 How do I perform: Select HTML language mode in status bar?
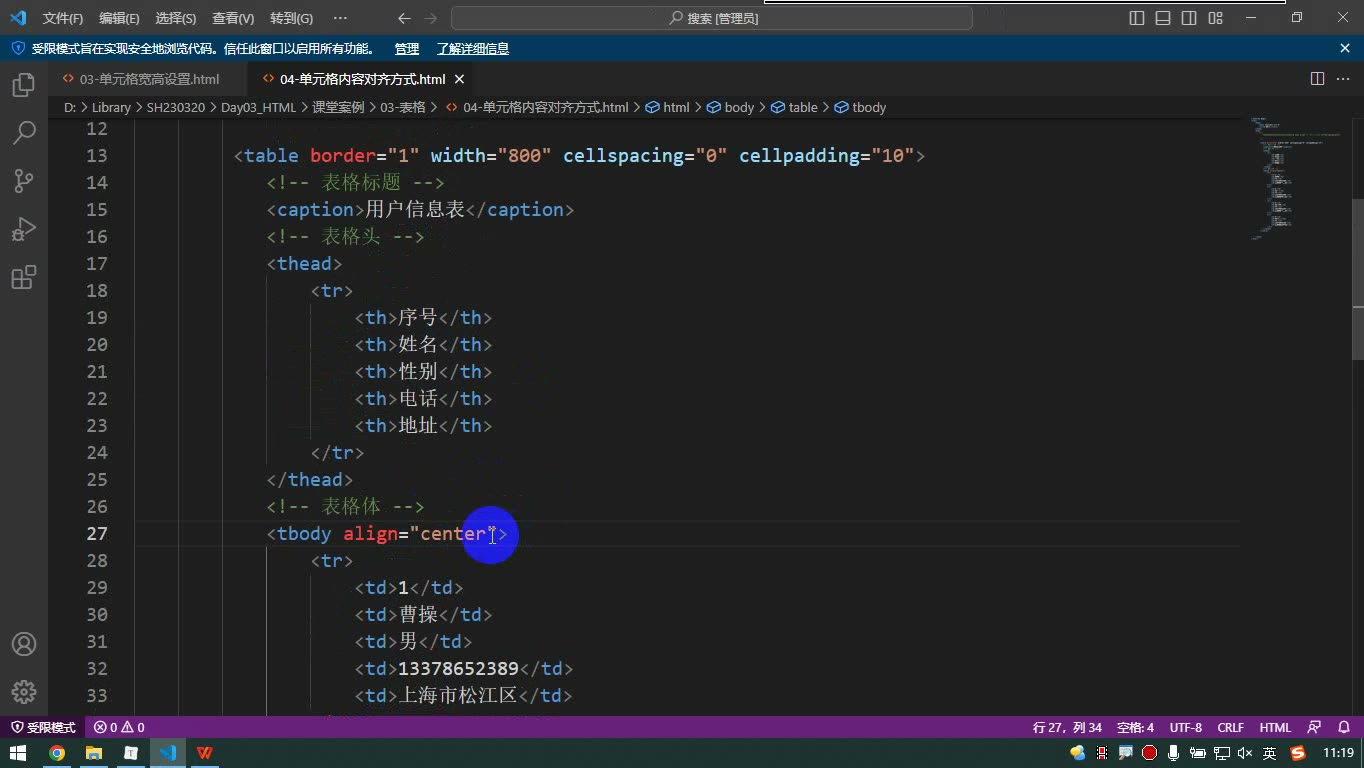click(x=1275, y=727)
